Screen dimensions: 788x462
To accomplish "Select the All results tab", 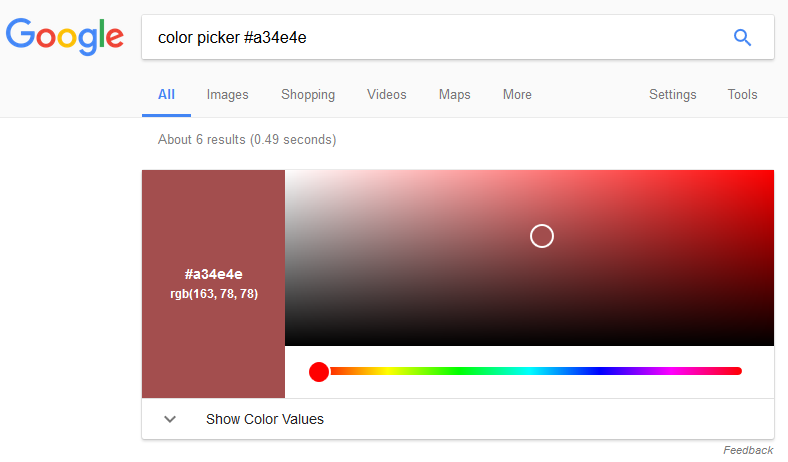I will (166, 95).
